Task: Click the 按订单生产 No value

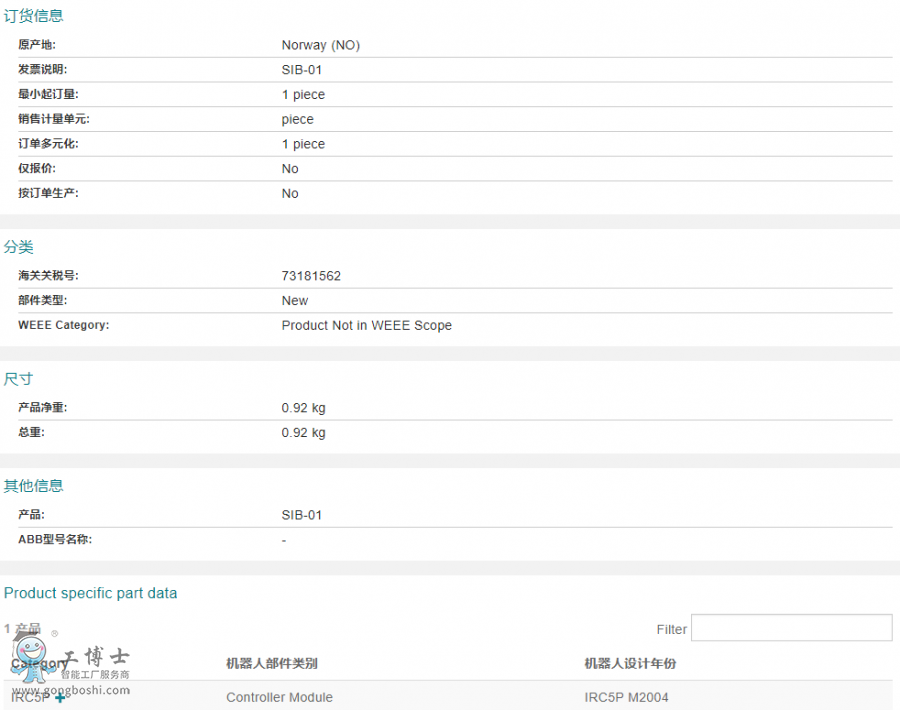Action: pos(290,193)
